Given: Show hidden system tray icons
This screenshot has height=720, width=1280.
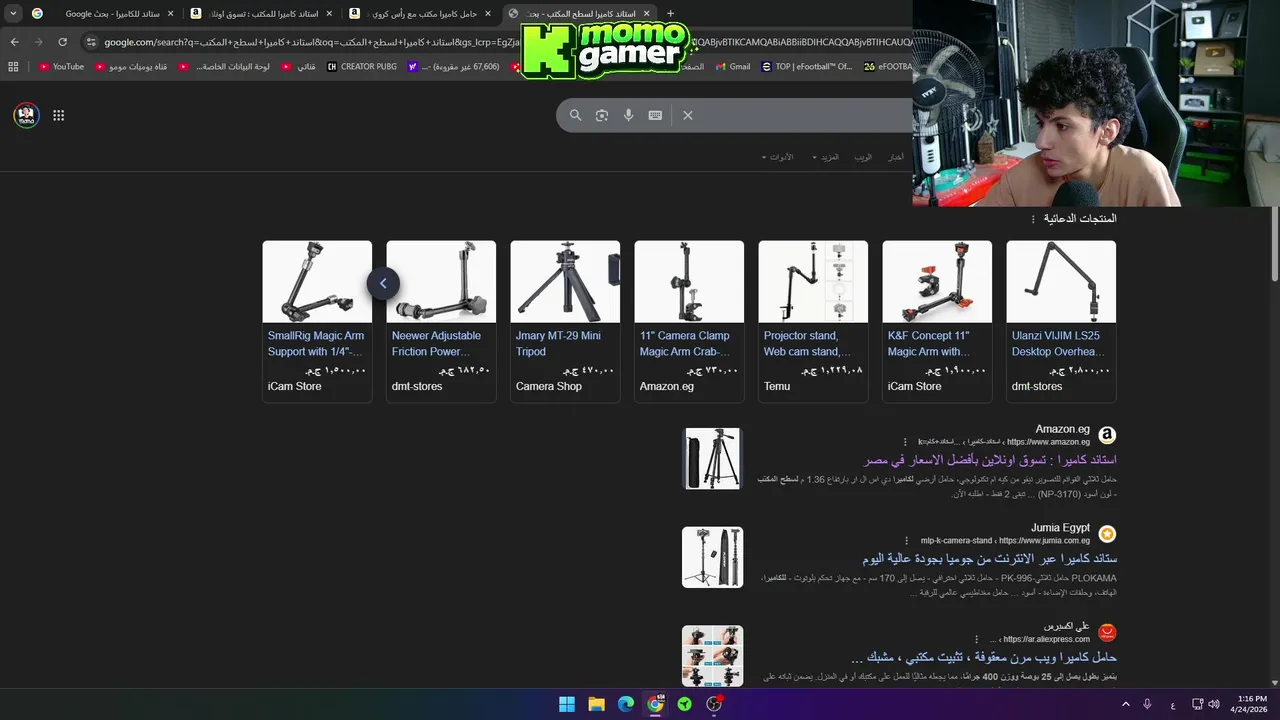Looking at the screenshot, I should pyautogui.click(x=1125, y=704).
